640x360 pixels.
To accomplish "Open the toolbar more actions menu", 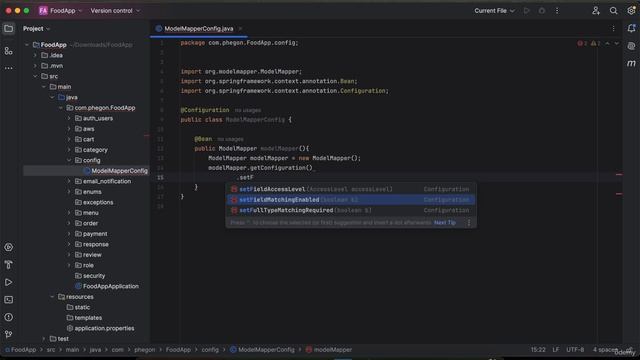I will click(x=557, y=11).
